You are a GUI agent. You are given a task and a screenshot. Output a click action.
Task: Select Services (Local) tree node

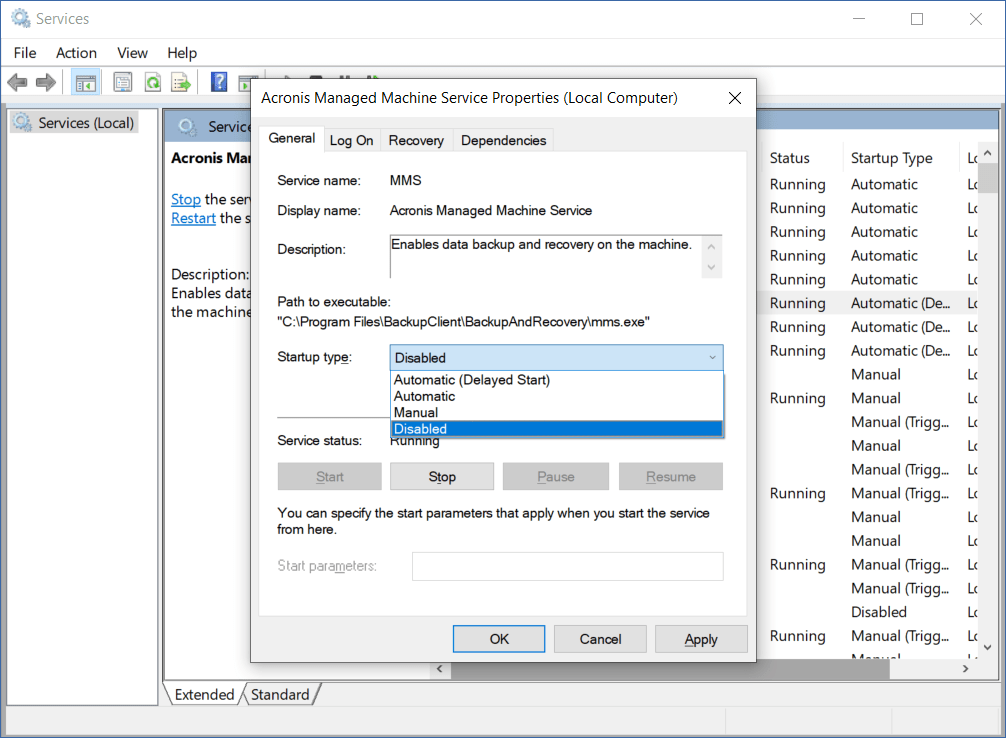pos(85,123)
